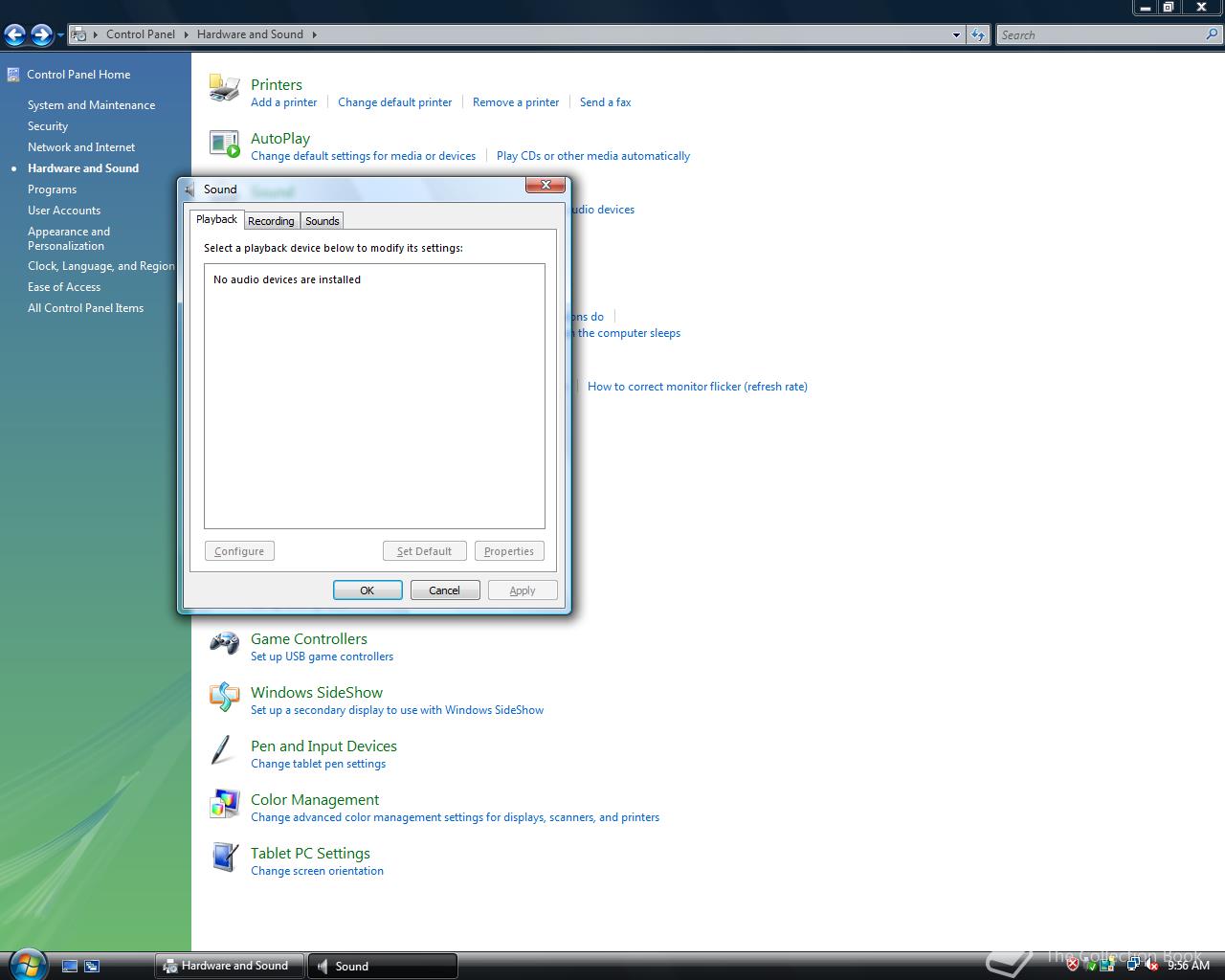Expand the arrow after Hardware and Sound breadcrumb

(x=314, y=34)
